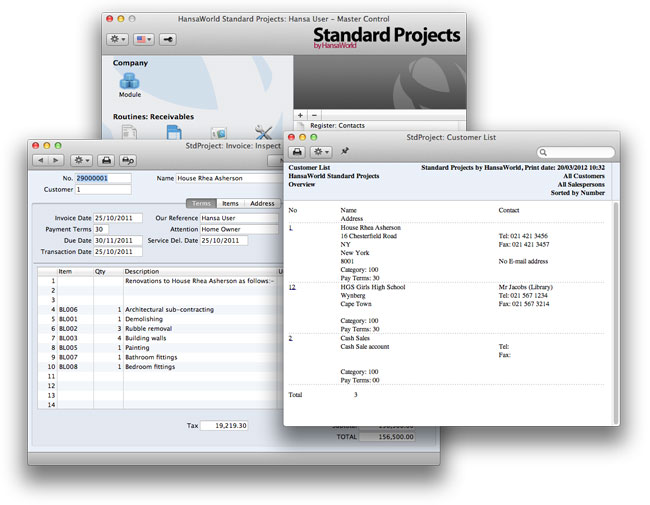Screen dimensions: 650x505
Task: Click the Name field House Rhea Asherson
Action: 229,178
